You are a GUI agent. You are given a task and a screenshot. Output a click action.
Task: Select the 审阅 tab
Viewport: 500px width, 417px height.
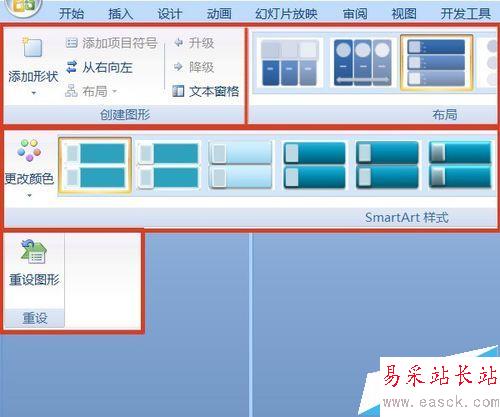click(x=355, y=14)
